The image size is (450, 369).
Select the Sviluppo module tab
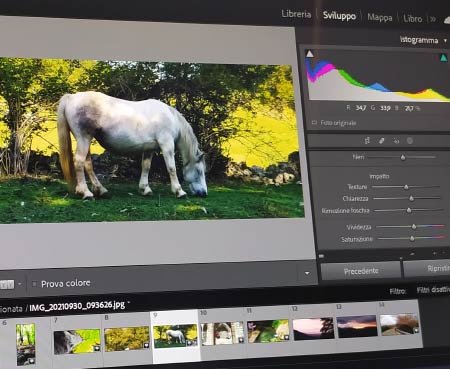(339, 16)
